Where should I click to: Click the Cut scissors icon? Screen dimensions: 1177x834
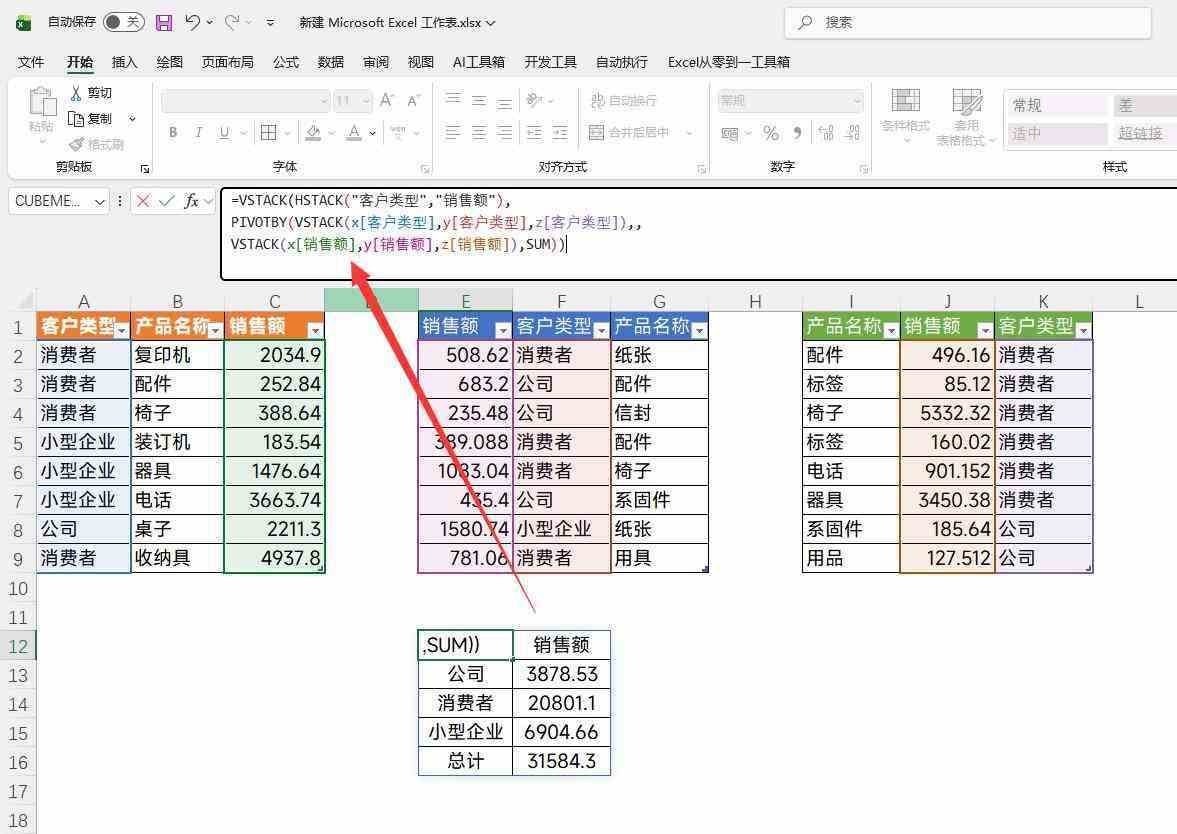click(x=76, y=93)
